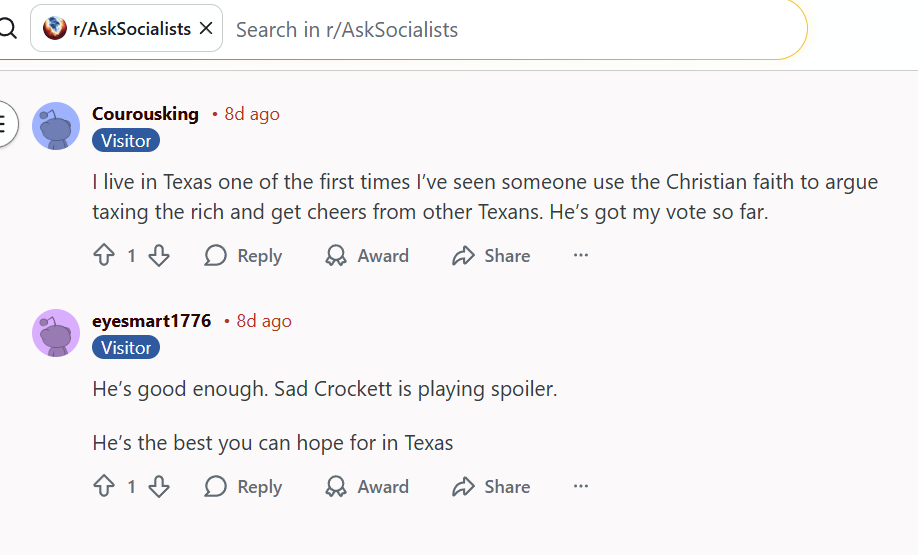Share eyesmart1776's comment

(491, 487)
